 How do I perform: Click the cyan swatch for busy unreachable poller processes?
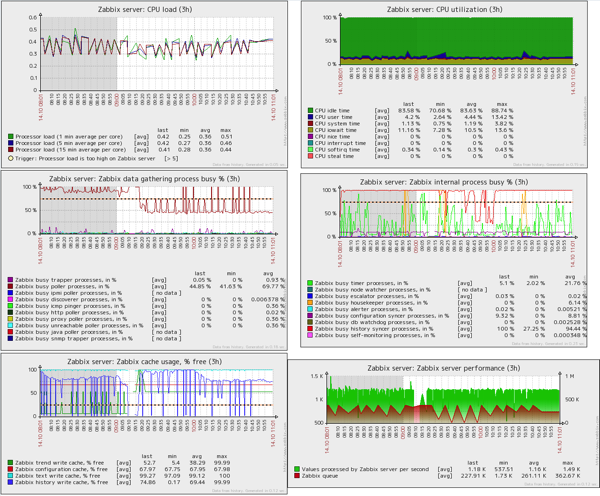click(x=10, y=326)
